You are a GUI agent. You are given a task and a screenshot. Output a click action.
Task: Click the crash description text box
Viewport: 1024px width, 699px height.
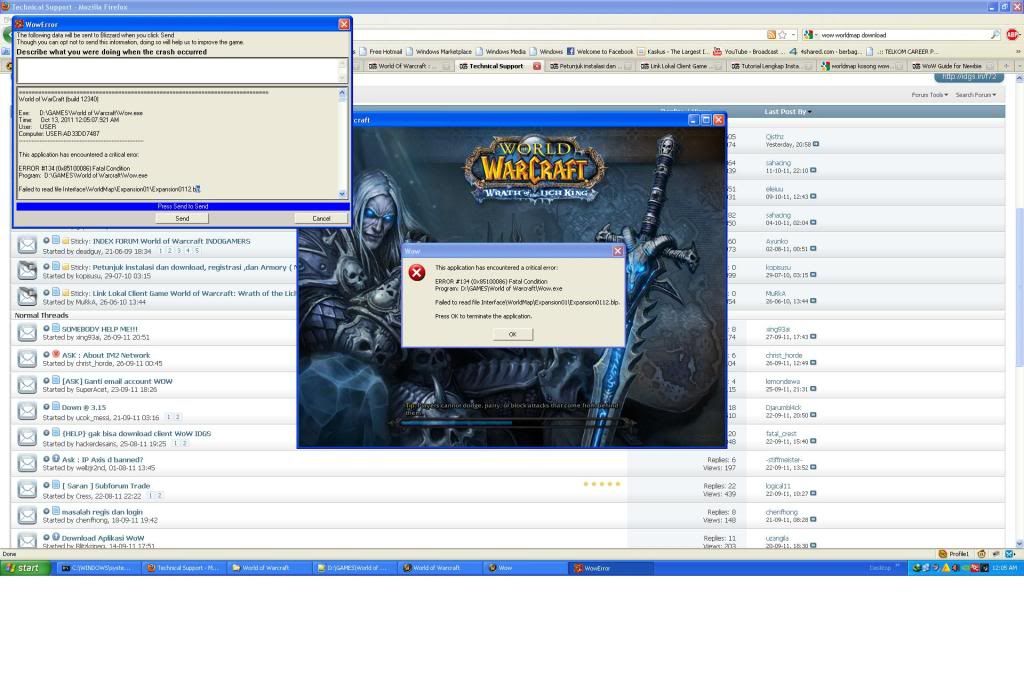point(178,70)
